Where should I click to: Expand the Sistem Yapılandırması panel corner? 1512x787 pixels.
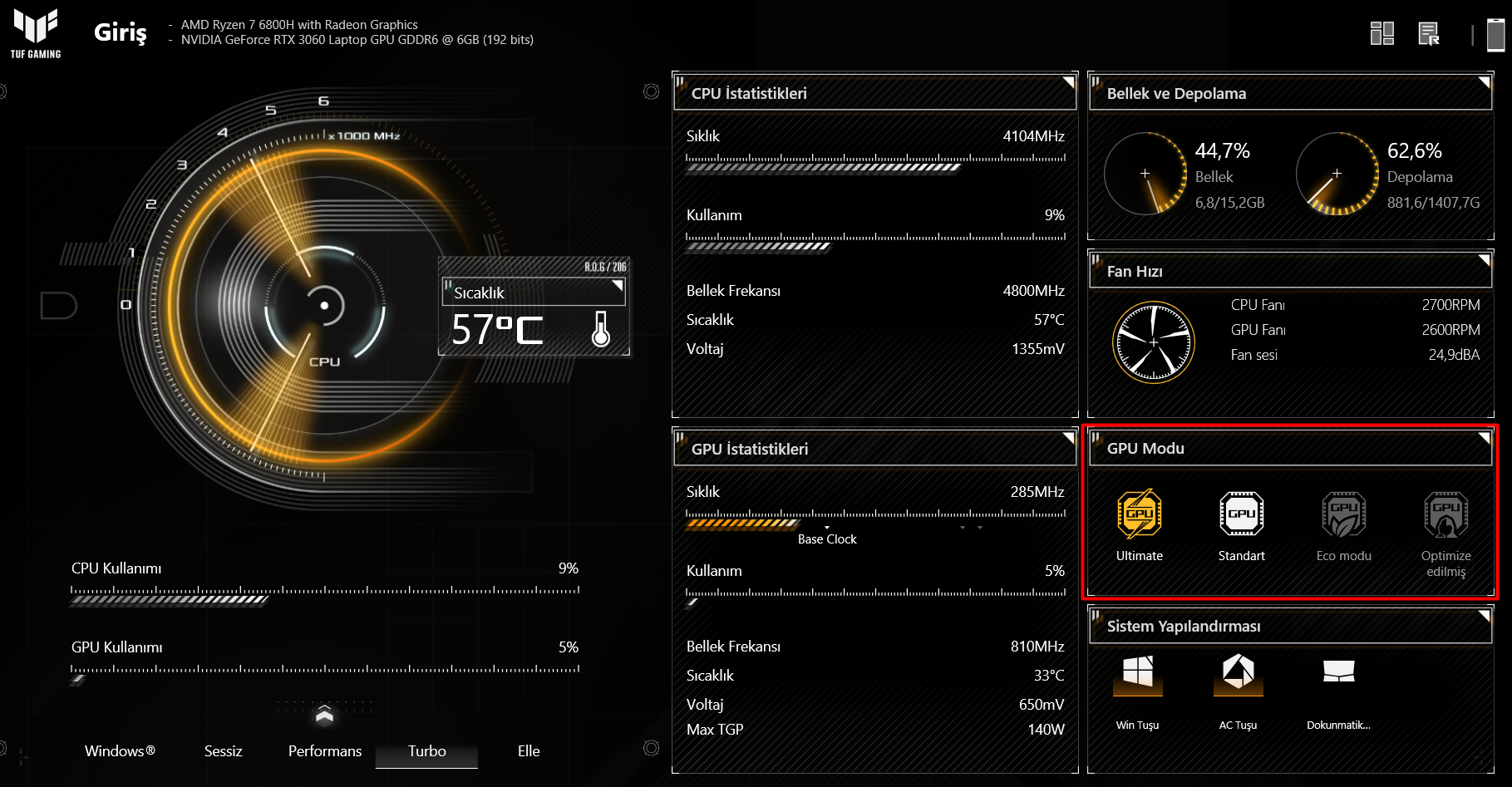click(1484, 615)
